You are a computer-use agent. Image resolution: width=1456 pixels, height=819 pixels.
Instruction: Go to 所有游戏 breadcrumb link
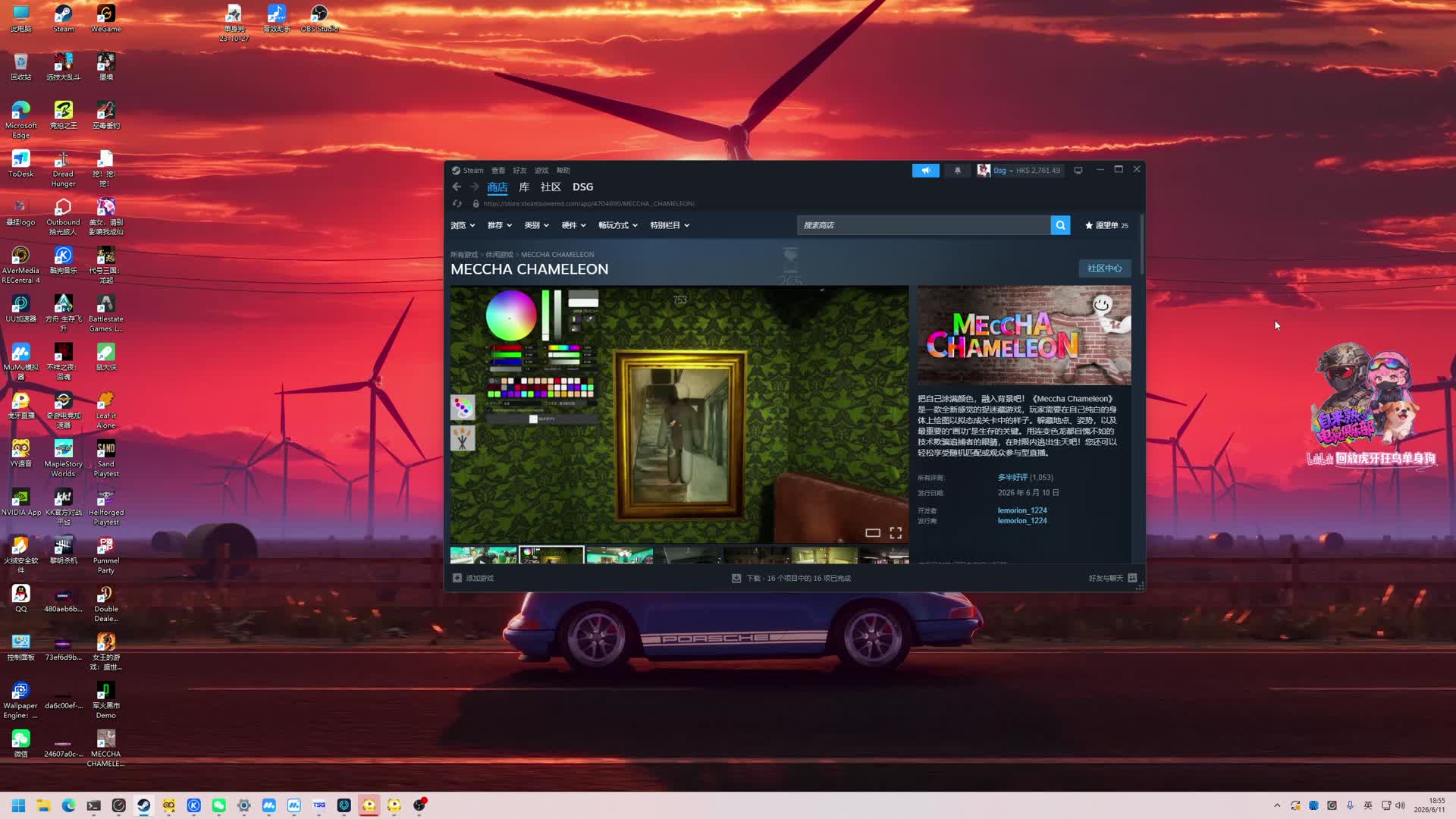(x=464, y=255)
